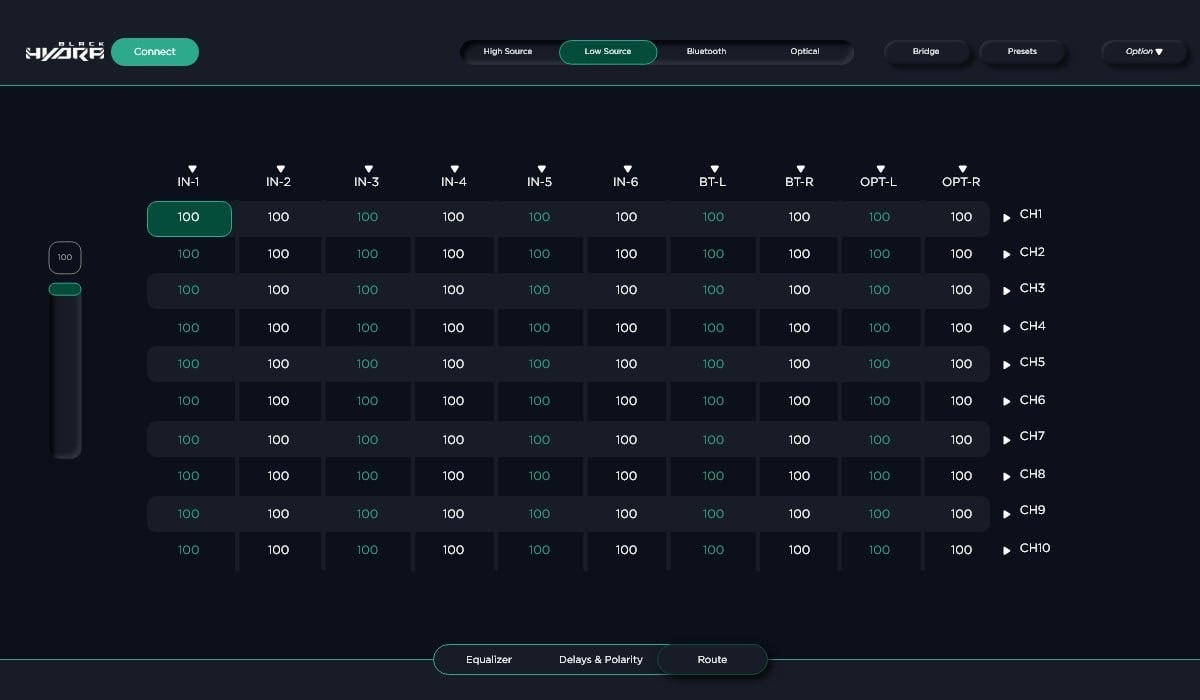
Task: Click the arrow icon above IN-4
Action: point(454,169)
